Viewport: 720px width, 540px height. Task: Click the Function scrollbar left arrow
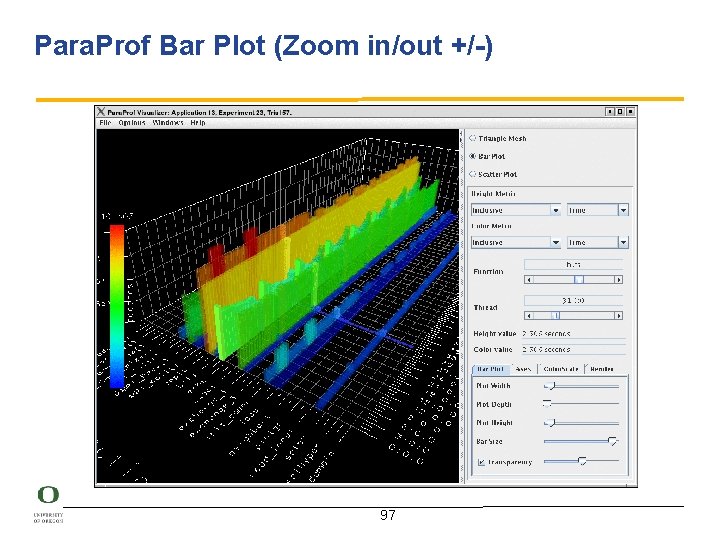(529, 280)
